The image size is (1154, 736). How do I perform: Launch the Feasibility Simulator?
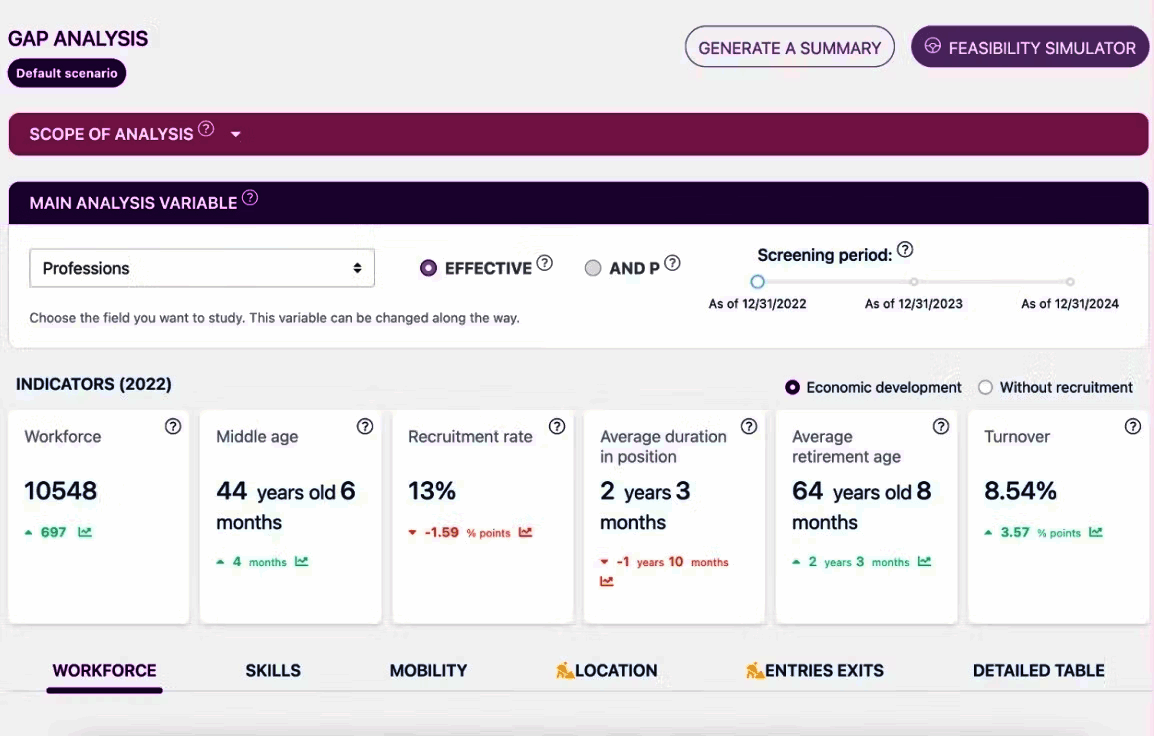tap(1029, 46)
